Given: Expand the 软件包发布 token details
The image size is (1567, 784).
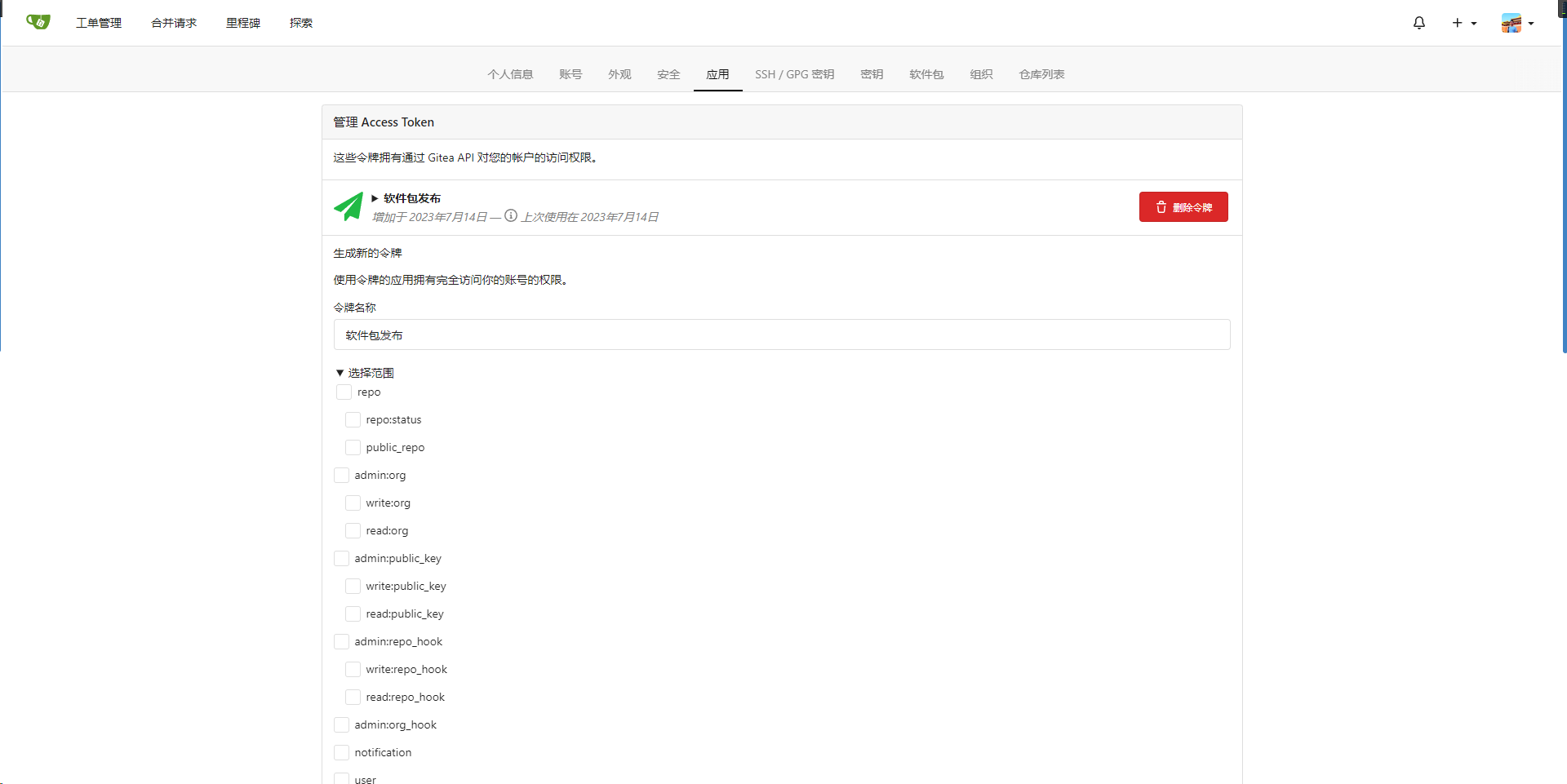Looking at the screenshot, I should [406, 198].
